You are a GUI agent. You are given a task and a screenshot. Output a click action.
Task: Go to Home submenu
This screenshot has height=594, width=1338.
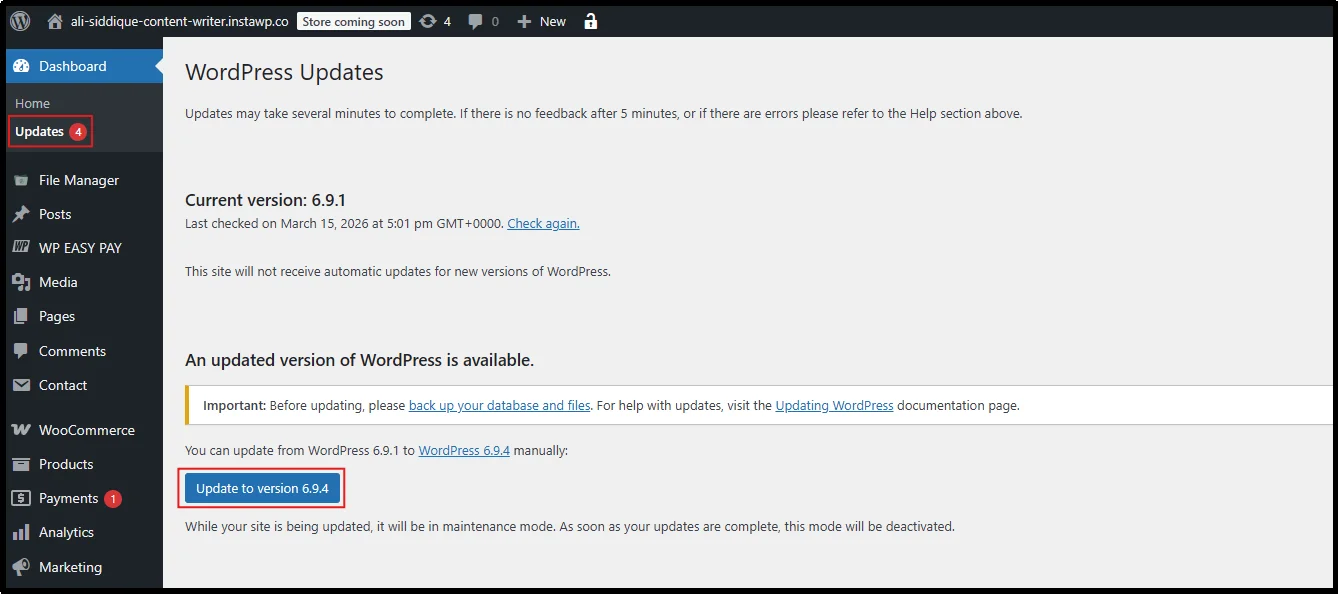point(33,103)
